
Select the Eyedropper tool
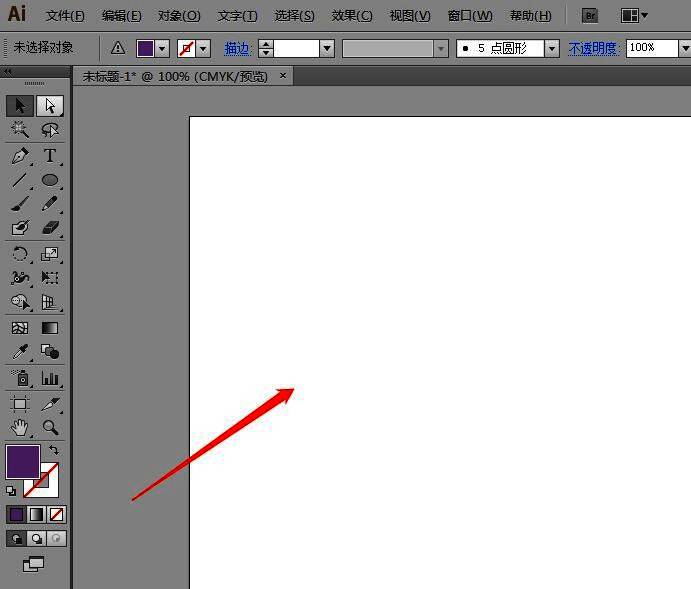point(19,352)
